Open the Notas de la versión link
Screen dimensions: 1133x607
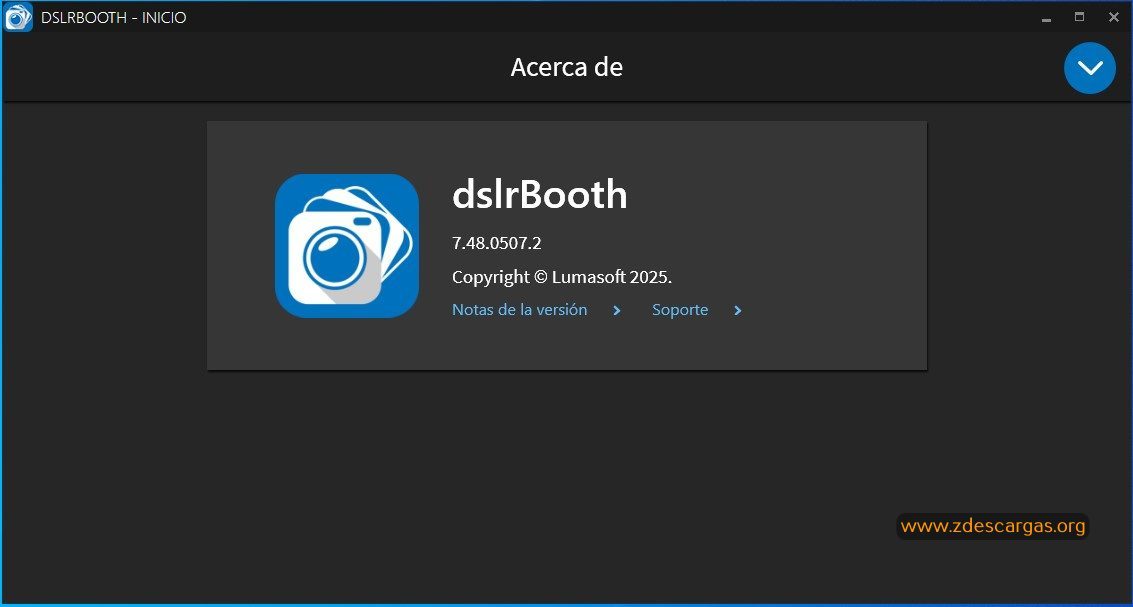click(520, 310)
